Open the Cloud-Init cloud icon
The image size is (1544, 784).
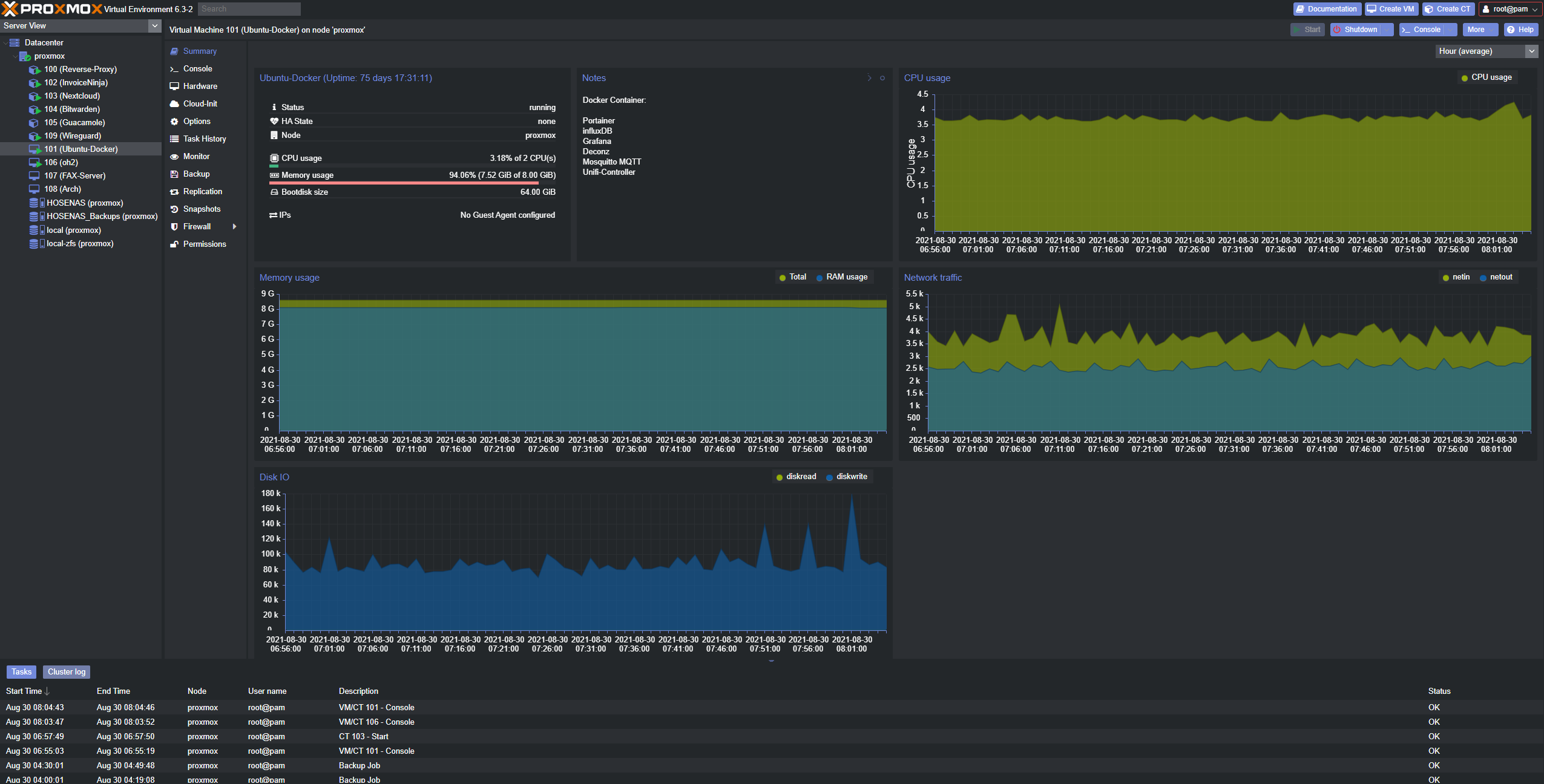point(174,104)
